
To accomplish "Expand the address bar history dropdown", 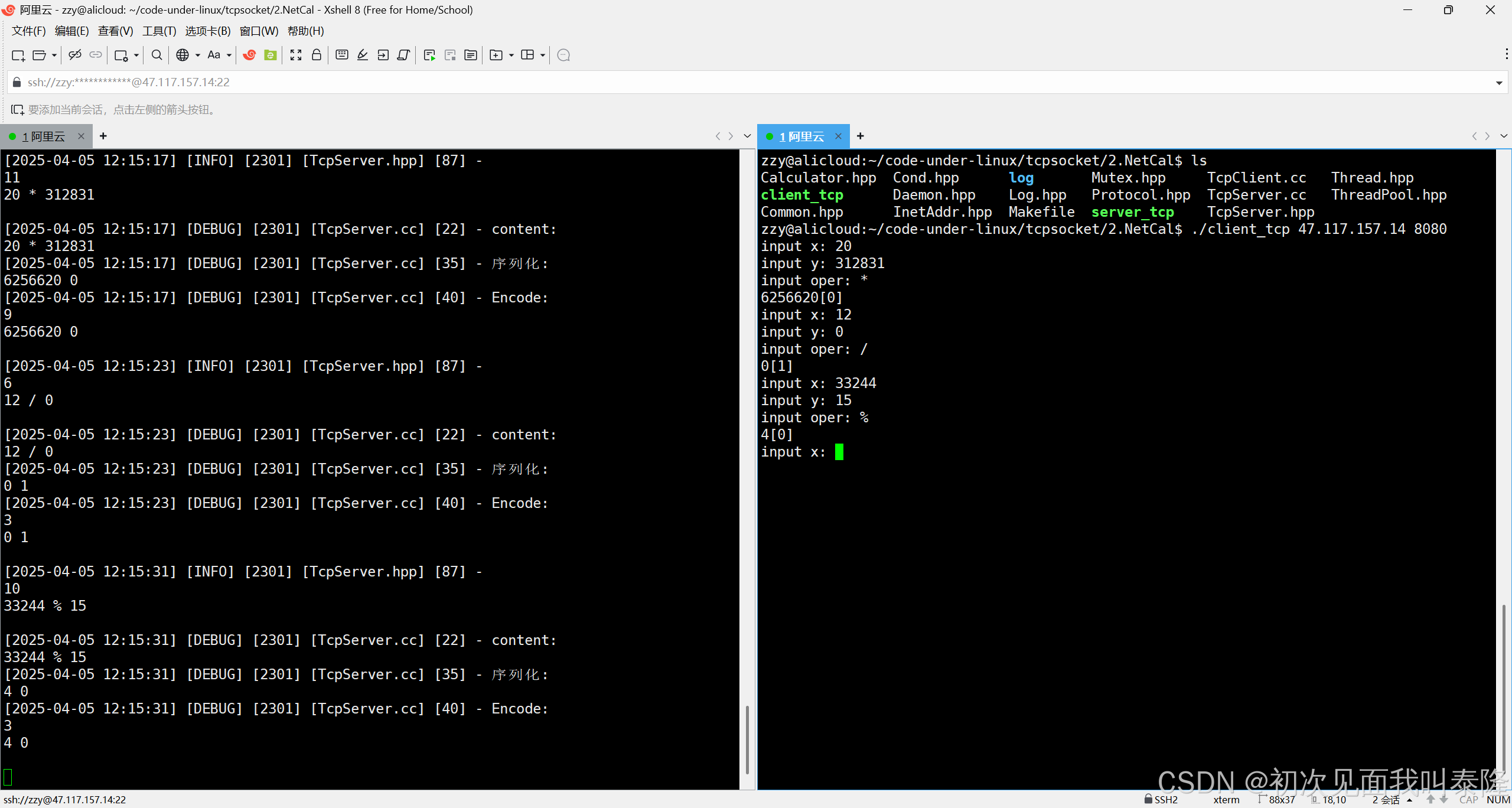I will click(1498, 83).
